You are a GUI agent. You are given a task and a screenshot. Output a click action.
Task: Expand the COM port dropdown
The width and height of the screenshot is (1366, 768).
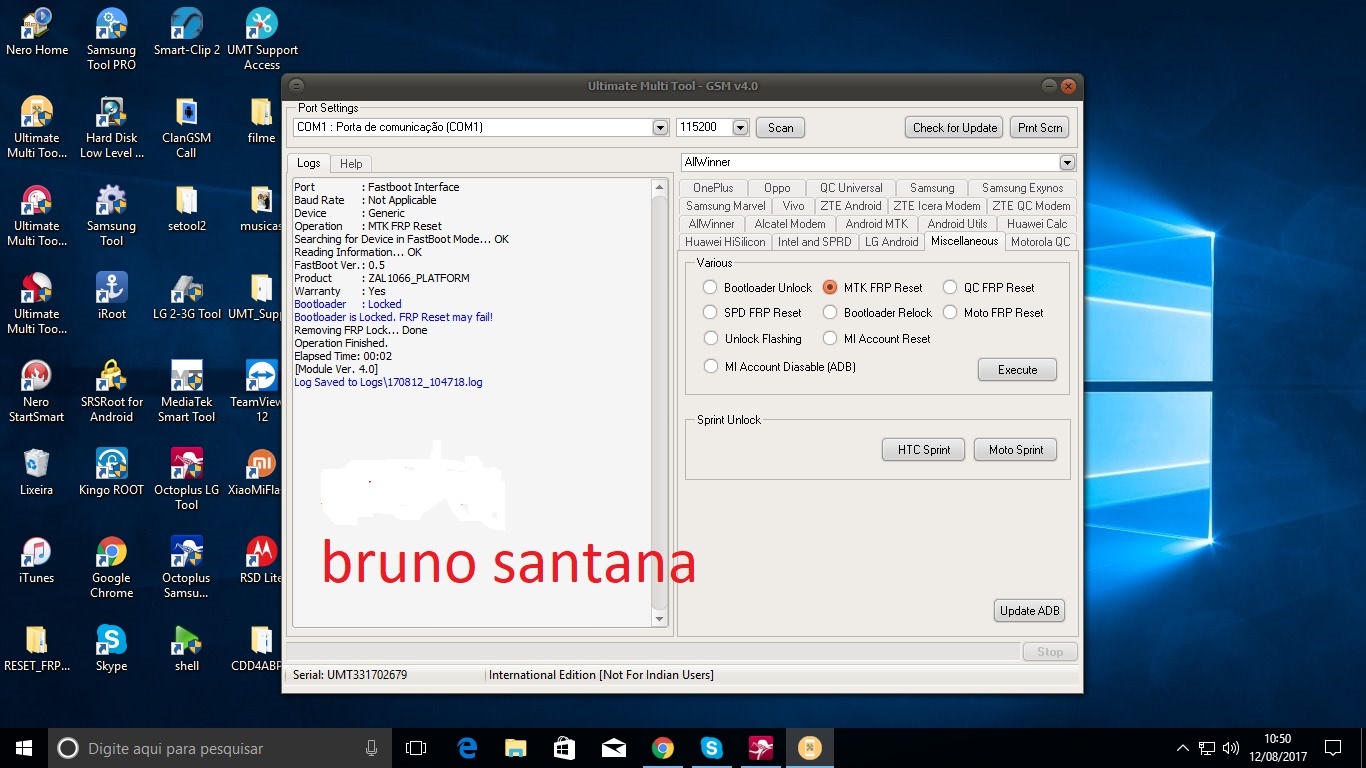pos(660,128)
